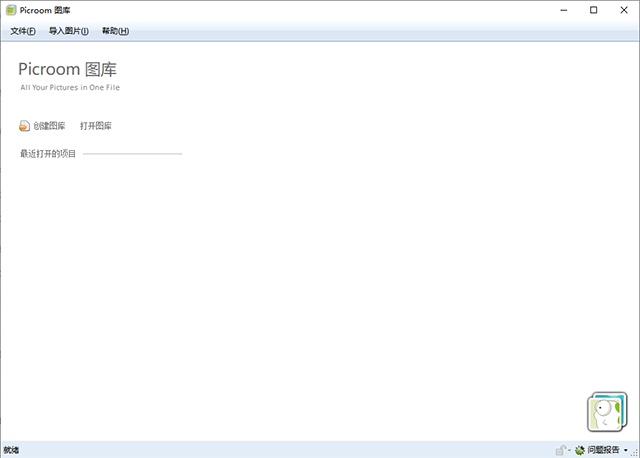Open the 帮助(H) menu
Screen dimensions: 640x458
point(116,31)
